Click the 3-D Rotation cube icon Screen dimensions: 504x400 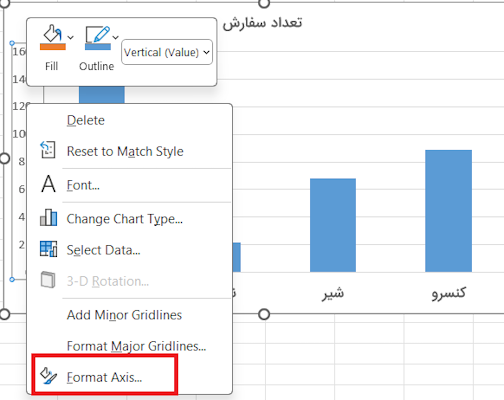tap(48, 280)
